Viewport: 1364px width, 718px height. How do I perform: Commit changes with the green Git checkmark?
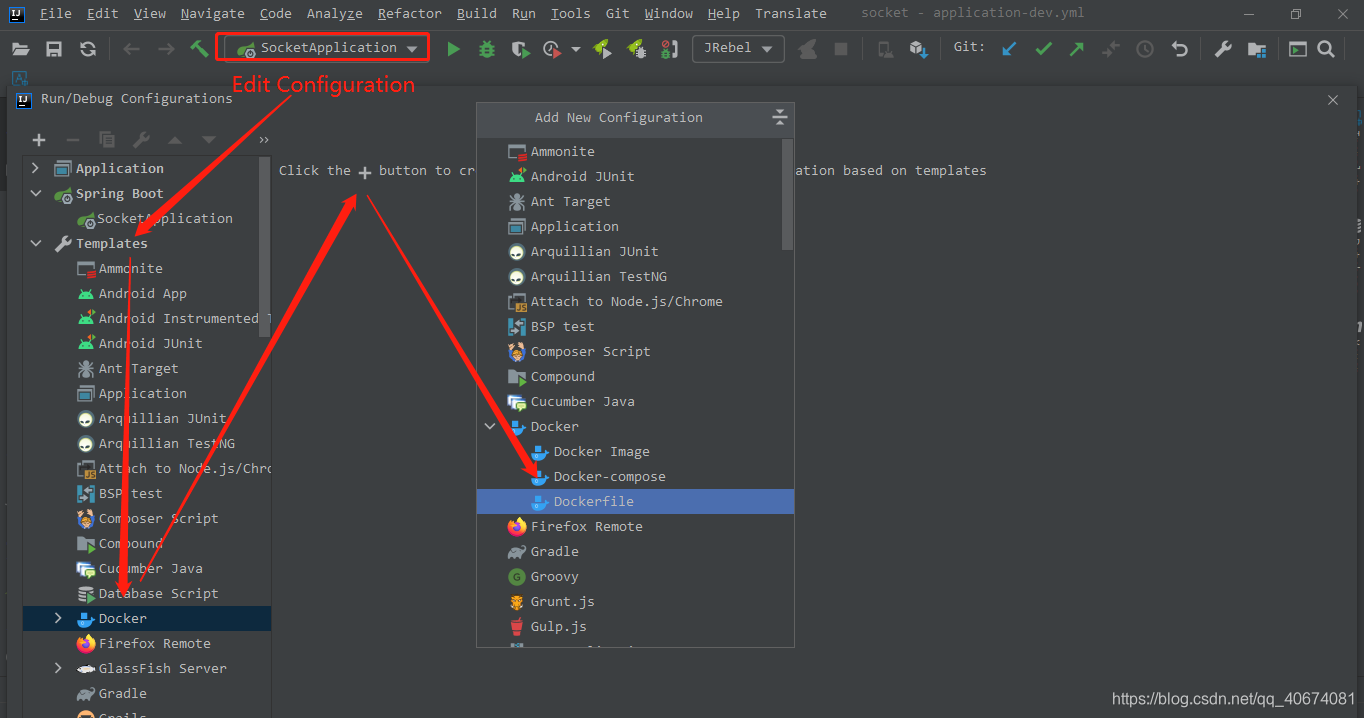click(1043, 47)
